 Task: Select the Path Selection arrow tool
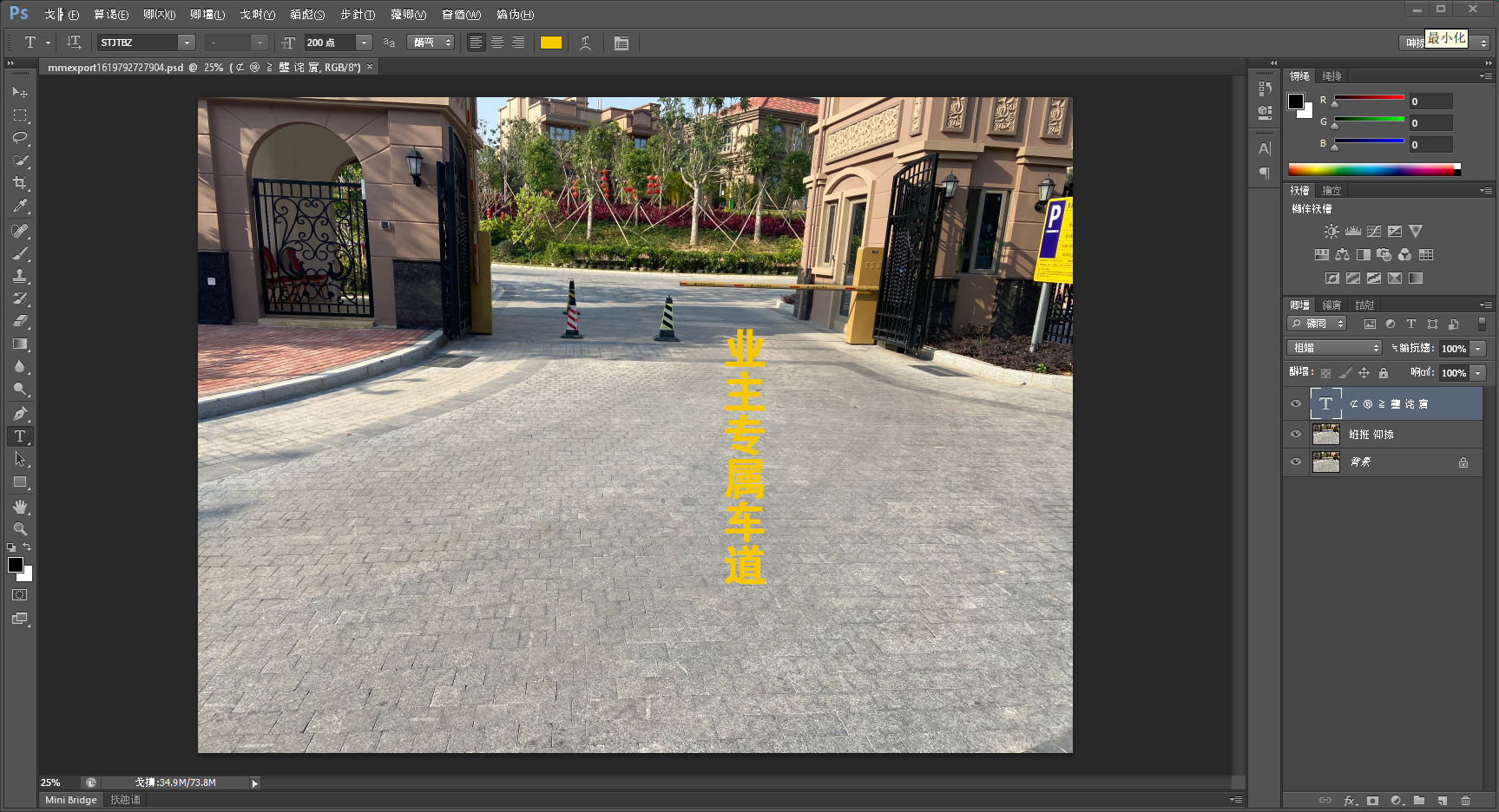[20, 459]
